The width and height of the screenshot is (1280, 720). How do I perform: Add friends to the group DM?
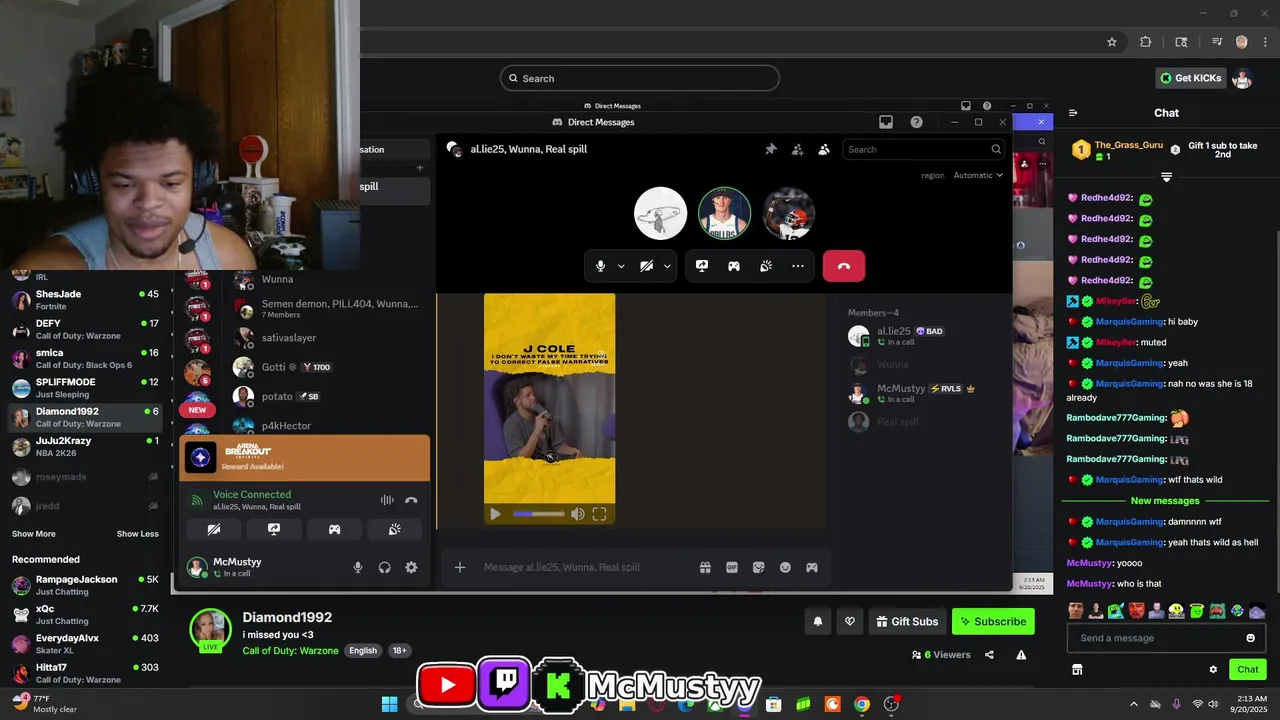[797, 149]
